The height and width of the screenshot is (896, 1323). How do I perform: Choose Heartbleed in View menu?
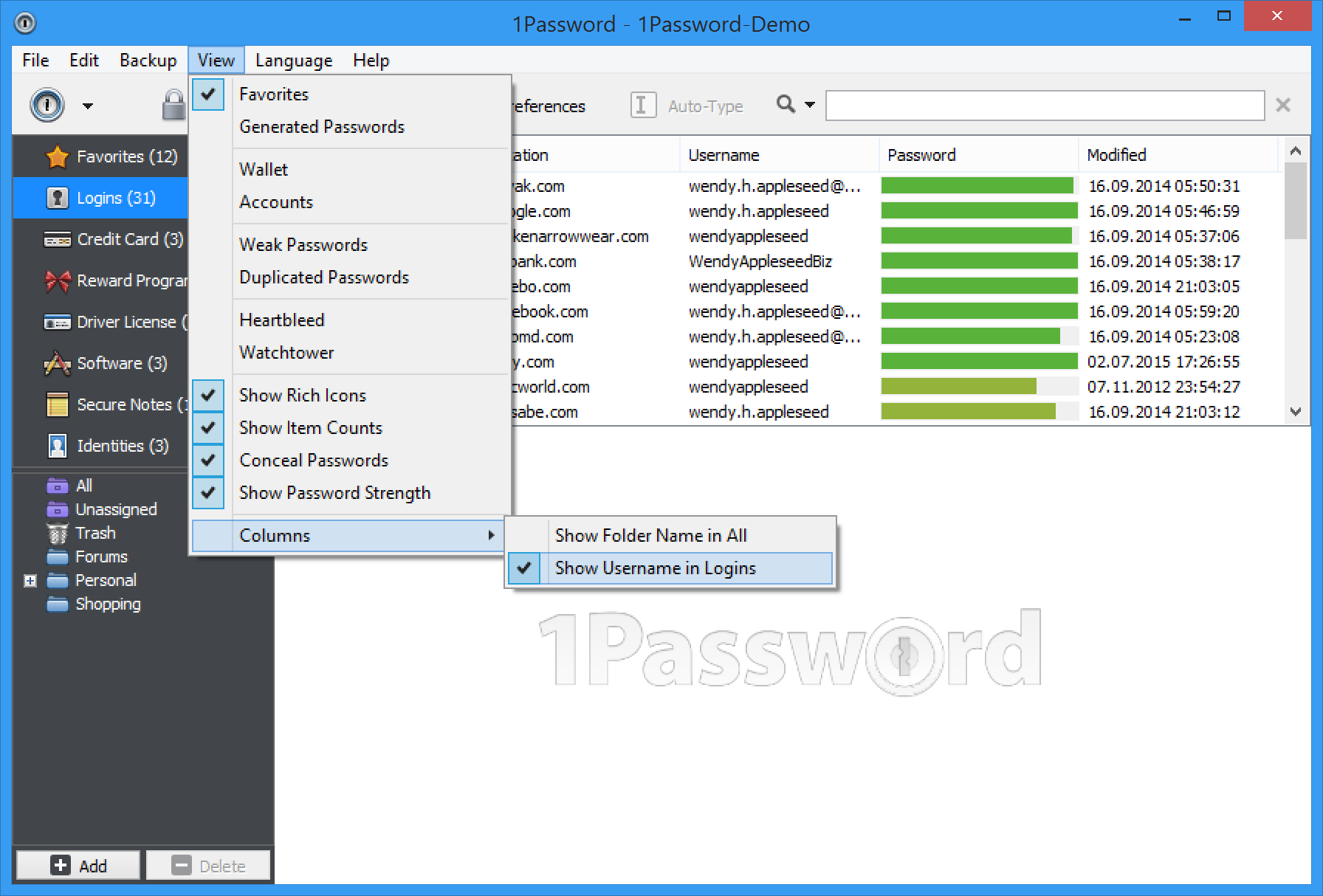(x=351, y=320)
